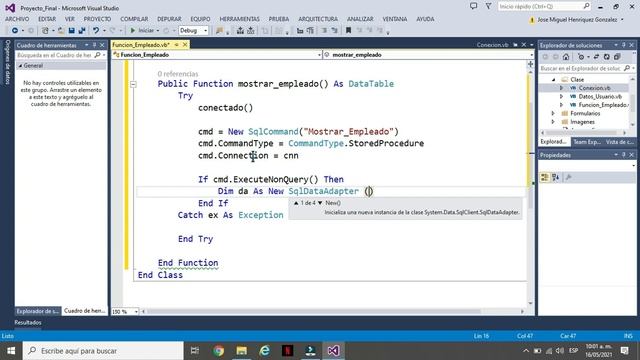The height and width of the screenshot is (360, 640).
Task: Switch to the Team Explorer tab
Action: (587, 142)
